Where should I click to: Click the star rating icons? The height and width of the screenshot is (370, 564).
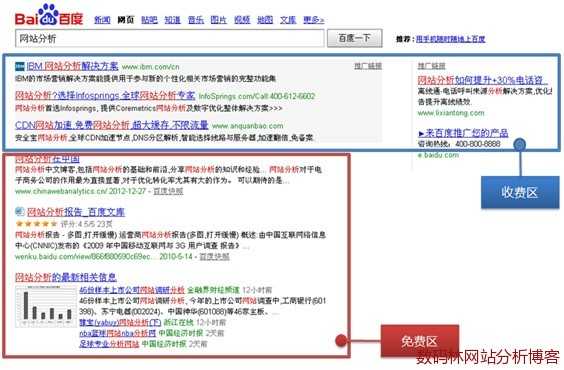click(36, 224)
